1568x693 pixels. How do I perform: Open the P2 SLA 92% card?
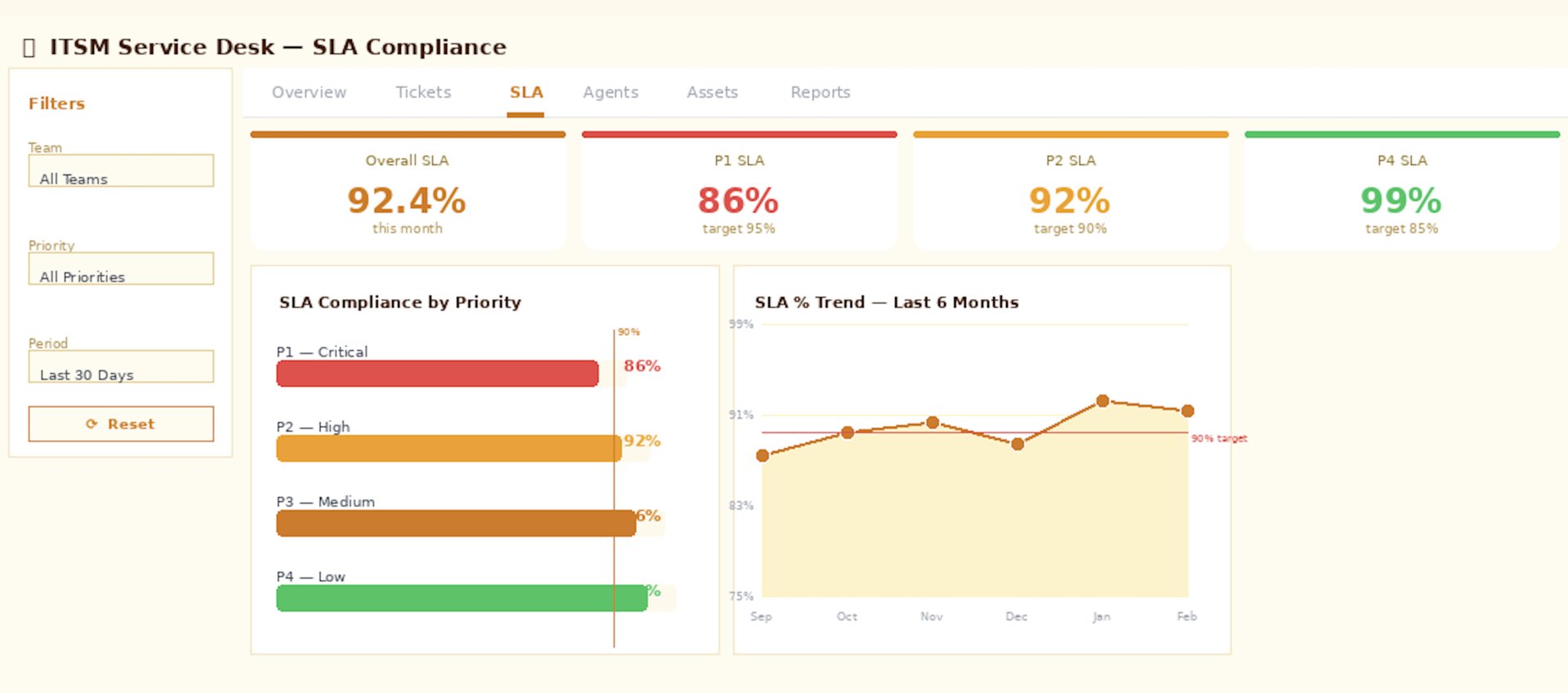tap(1071, 192)
